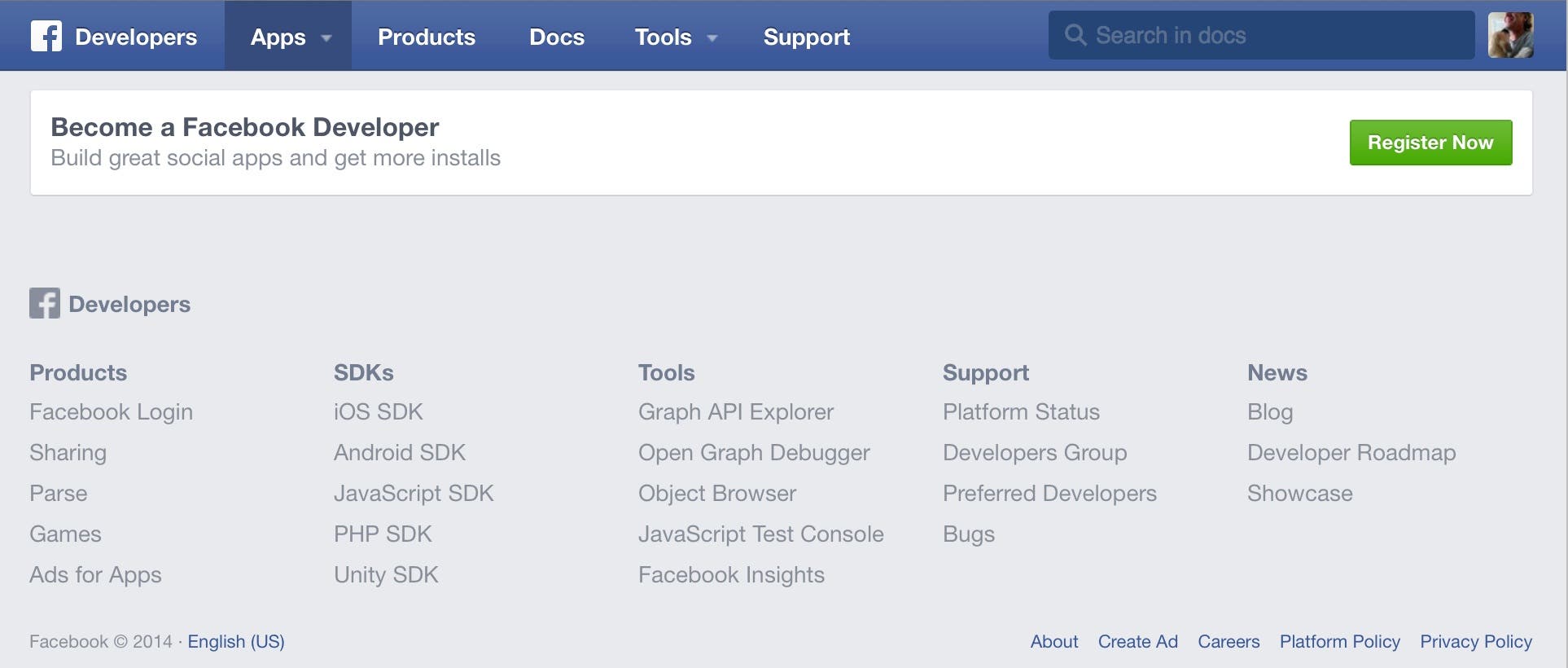This screenshot has height=668, width=1568.
Task: Click the Become a Facebook Developer heading
Action: tap(245, 127)
